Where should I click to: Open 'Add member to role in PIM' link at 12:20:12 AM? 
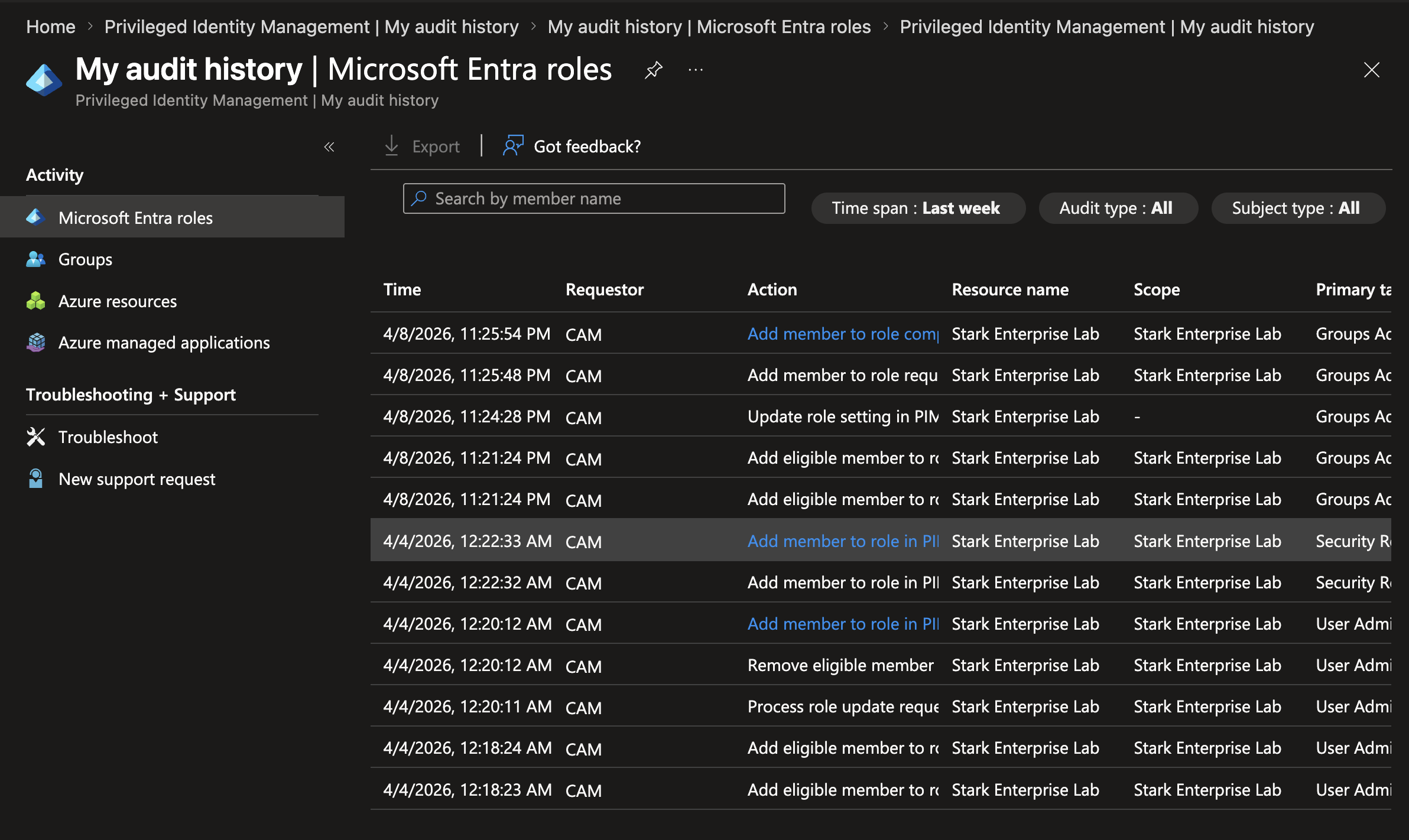(843, 624)
